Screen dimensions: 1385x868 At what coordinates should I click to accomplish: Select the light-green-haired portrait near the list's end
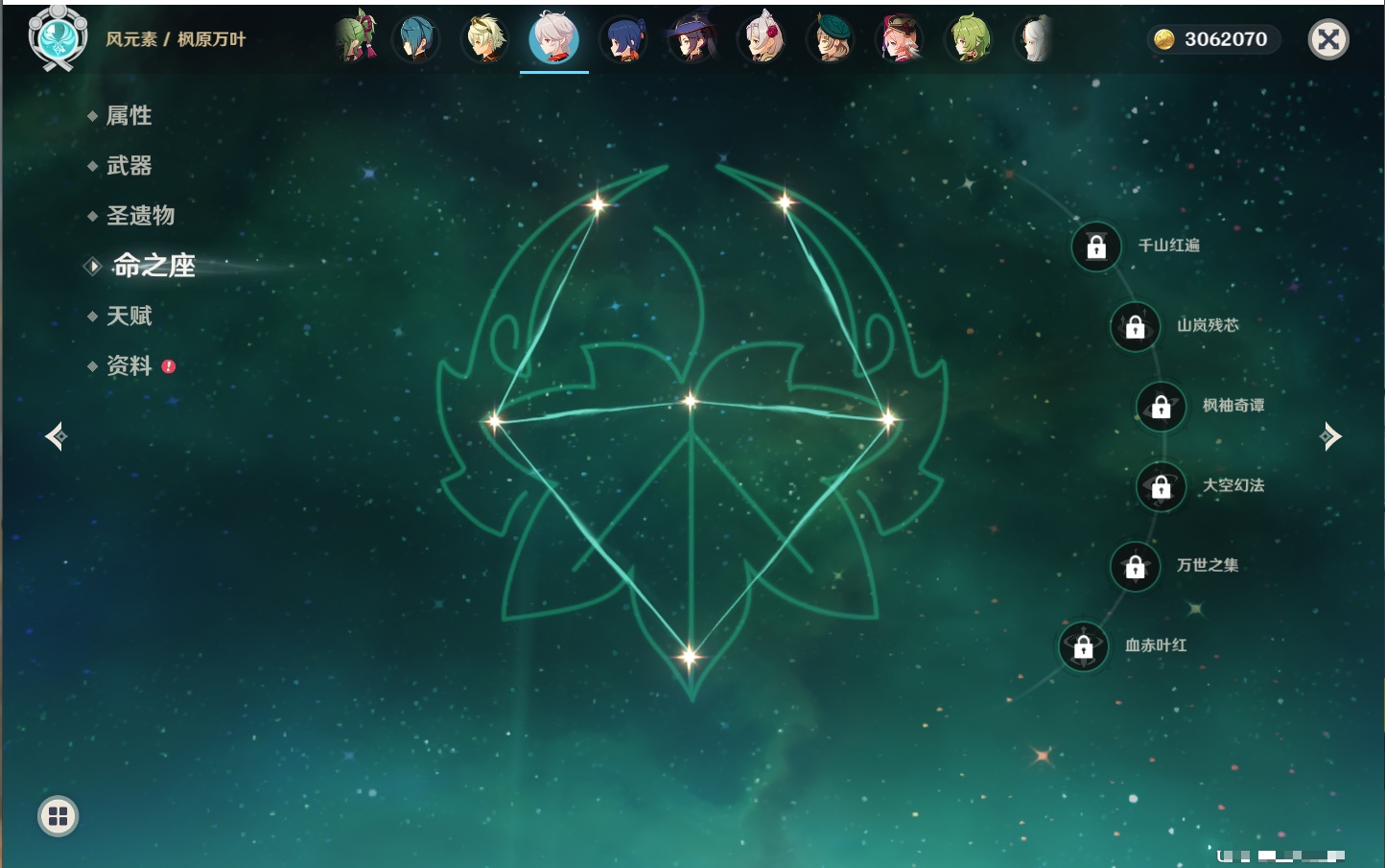point(969,39)
